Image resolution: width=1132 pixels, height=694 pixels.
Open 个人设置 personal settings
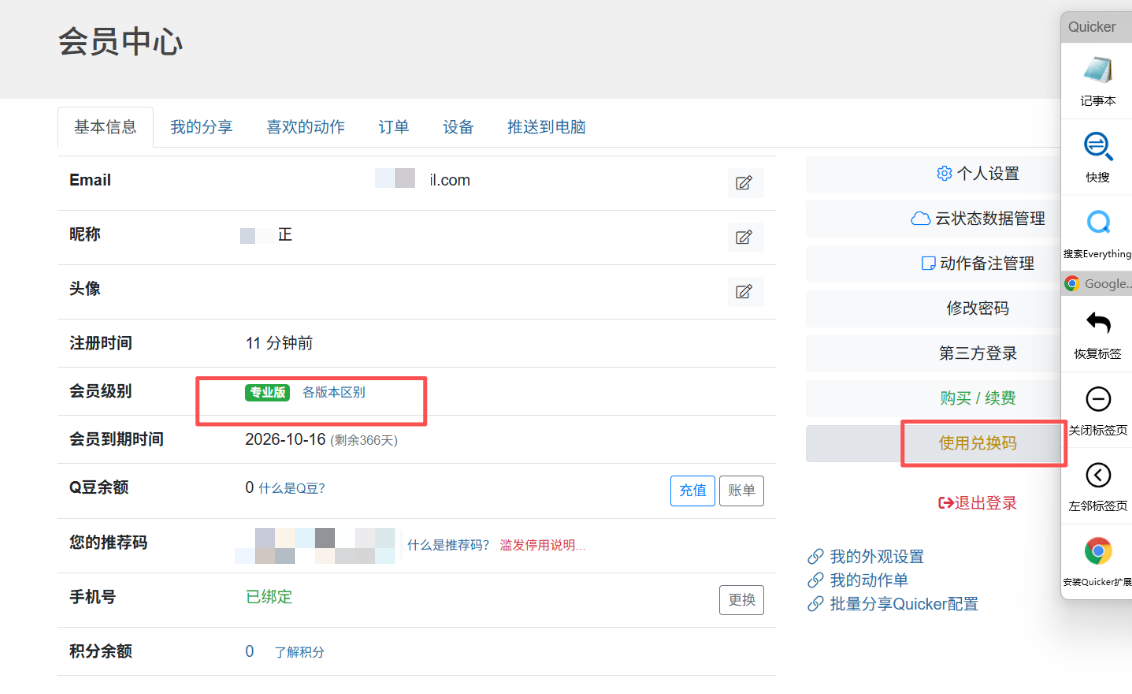tap(978, 173)
